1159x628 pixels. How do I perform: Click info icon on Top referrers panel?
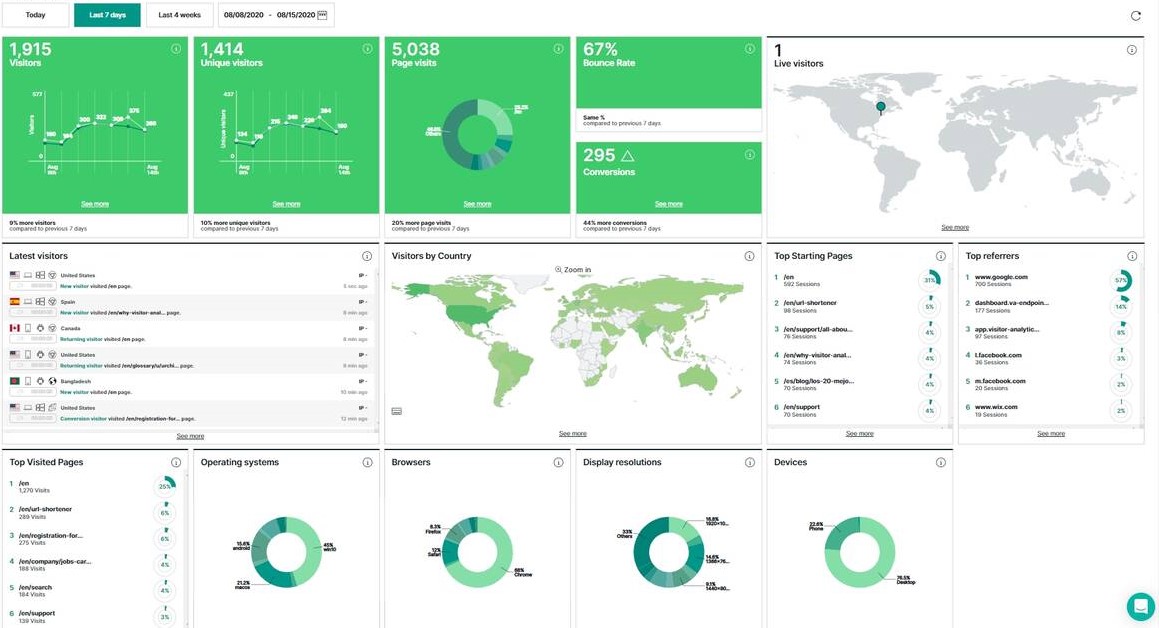1132,256
